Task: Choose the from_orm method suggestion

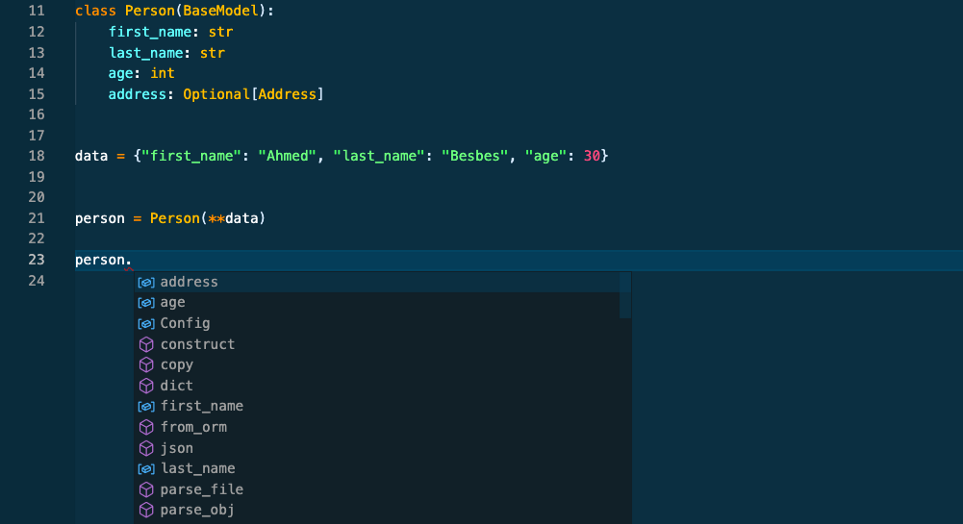Action: click(x=377, y=427)
